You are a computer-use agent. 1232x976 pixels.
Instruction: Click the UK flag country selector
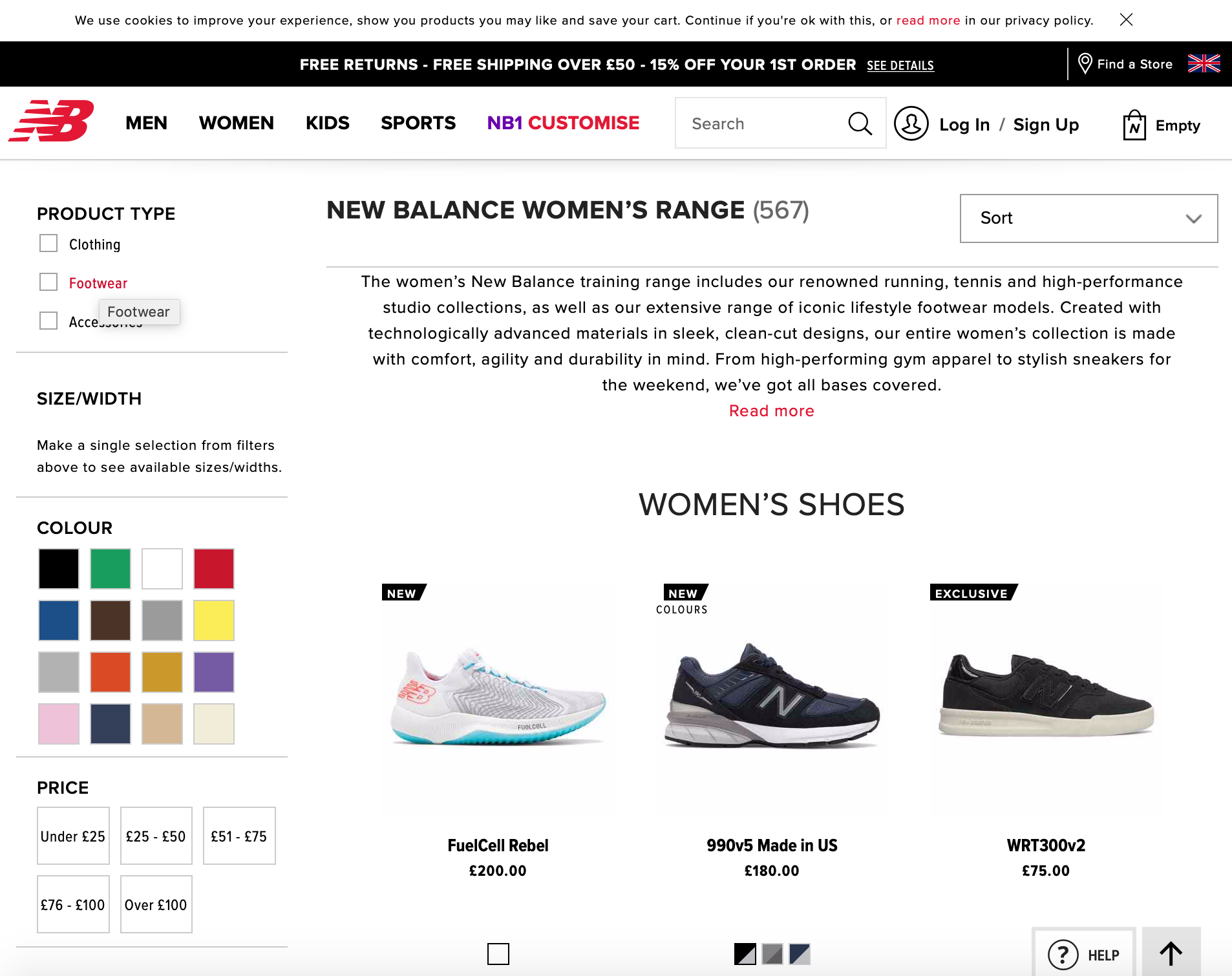point(1204,63)
